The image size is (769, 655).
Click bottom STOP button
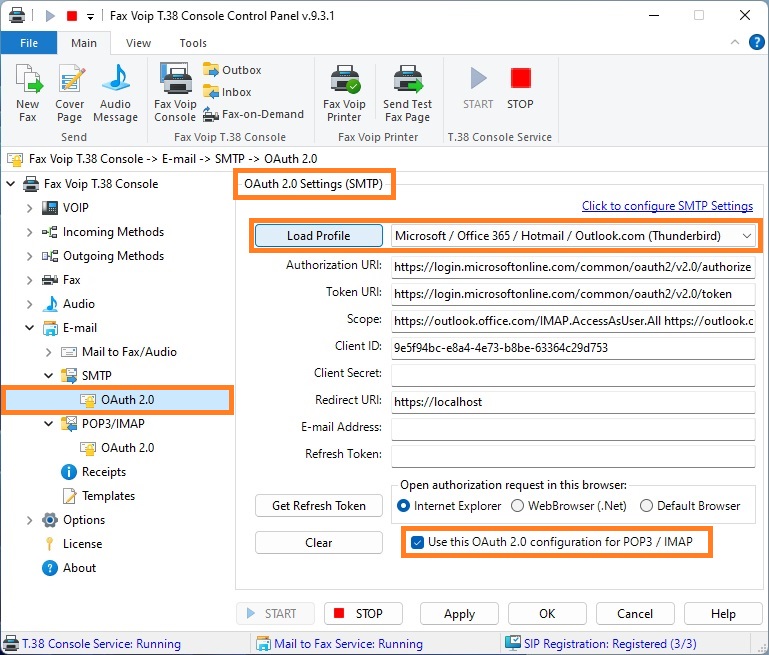pyautogui.click(x=363, y=614)
